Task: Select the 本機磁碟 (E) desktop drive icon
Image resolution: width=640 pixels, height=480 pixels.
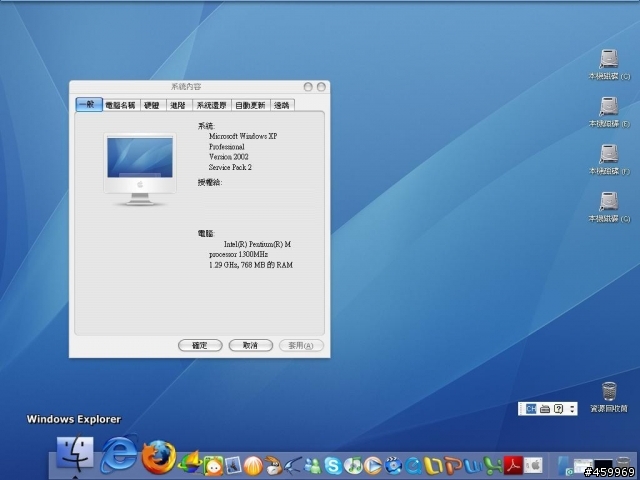Action: tap(609, 112)
